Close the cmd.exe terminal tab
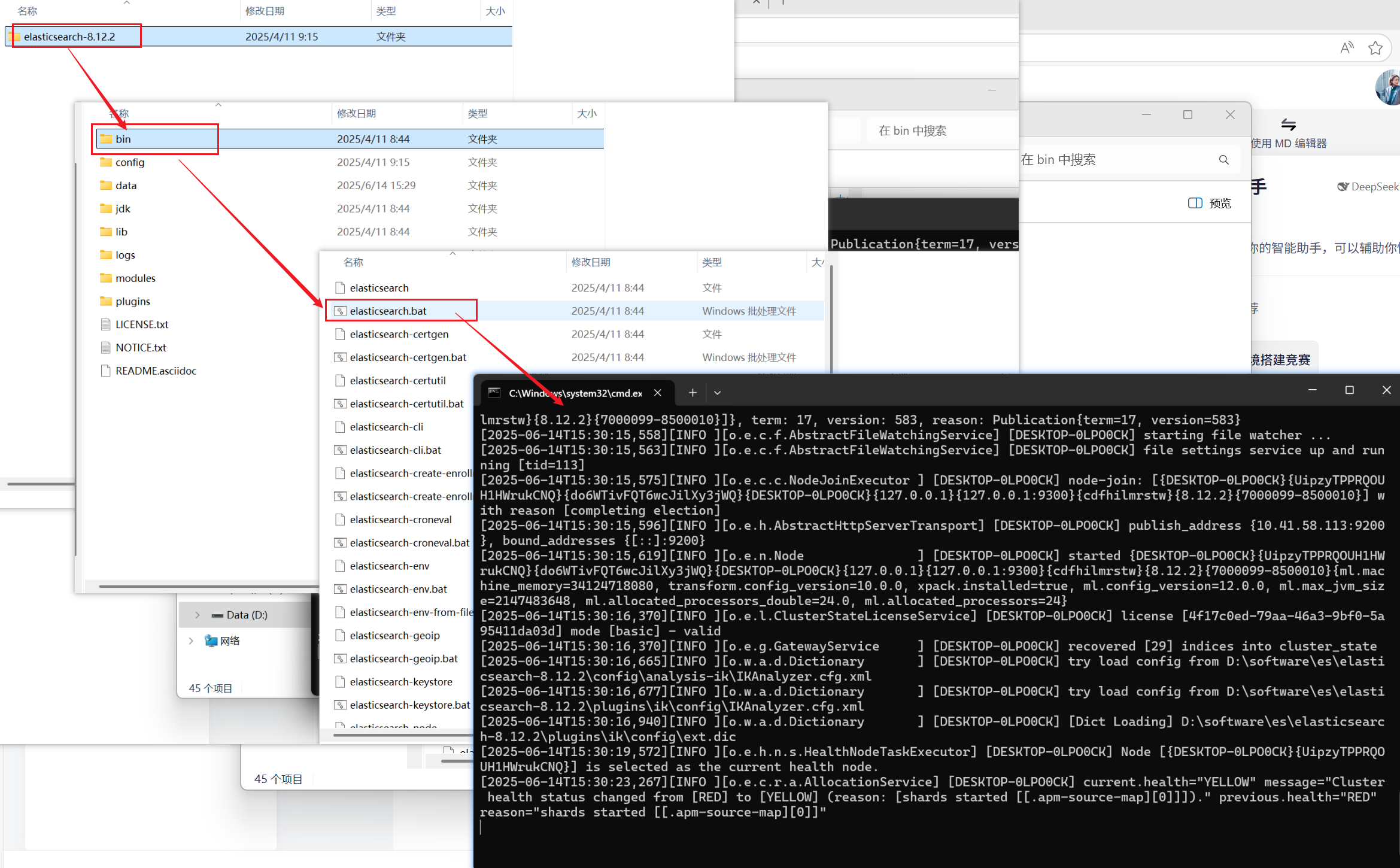The image size is (1400, 868). point(658,393)
